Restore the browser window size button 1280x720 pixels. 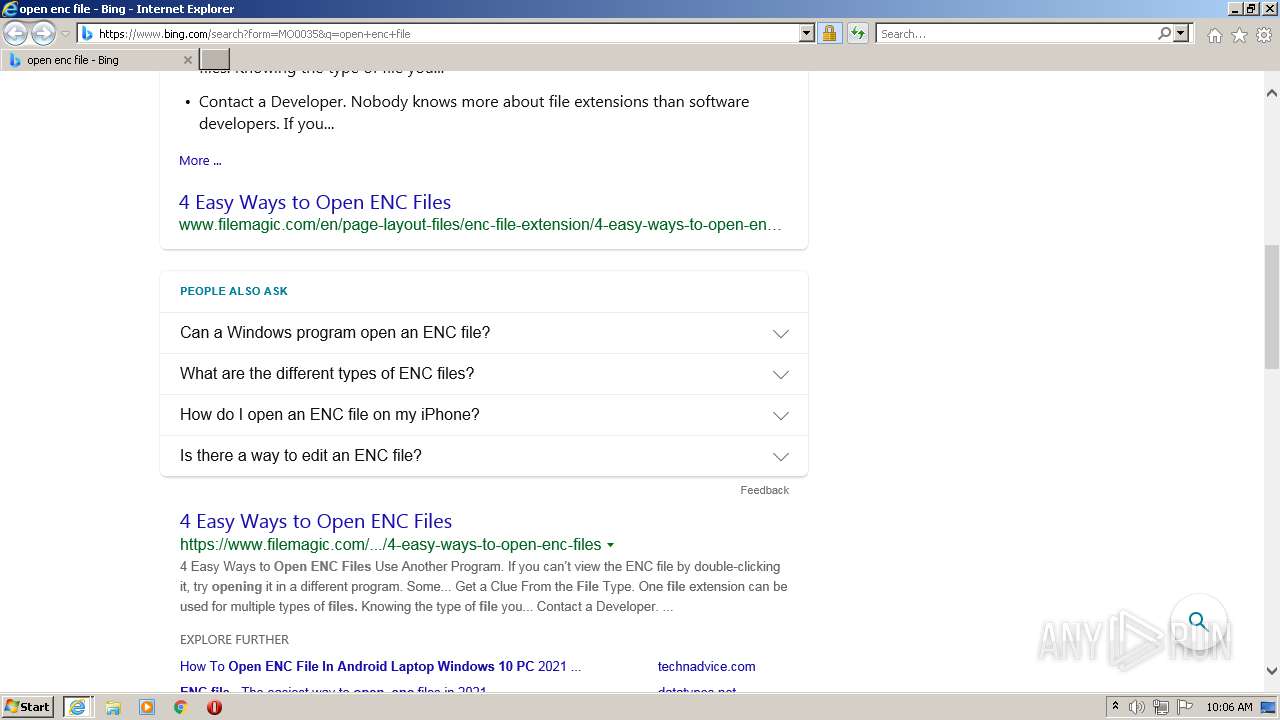(x=1251, y=9)
